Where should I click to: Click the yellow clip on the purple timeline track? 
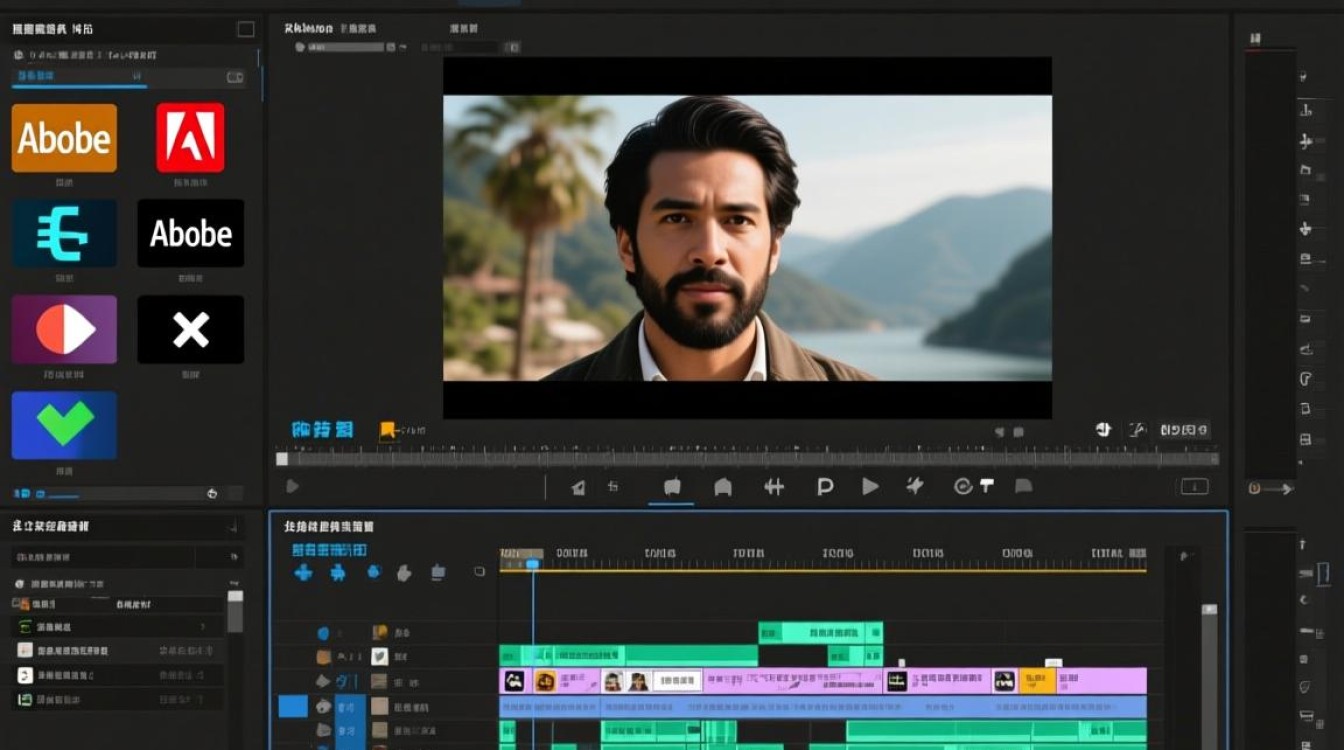(x=1037, y=682)
